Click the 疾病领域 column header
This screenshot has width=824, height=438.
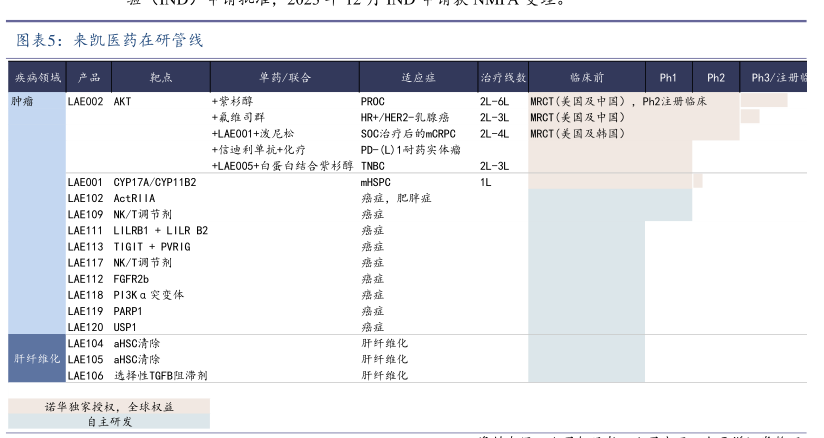37,77
